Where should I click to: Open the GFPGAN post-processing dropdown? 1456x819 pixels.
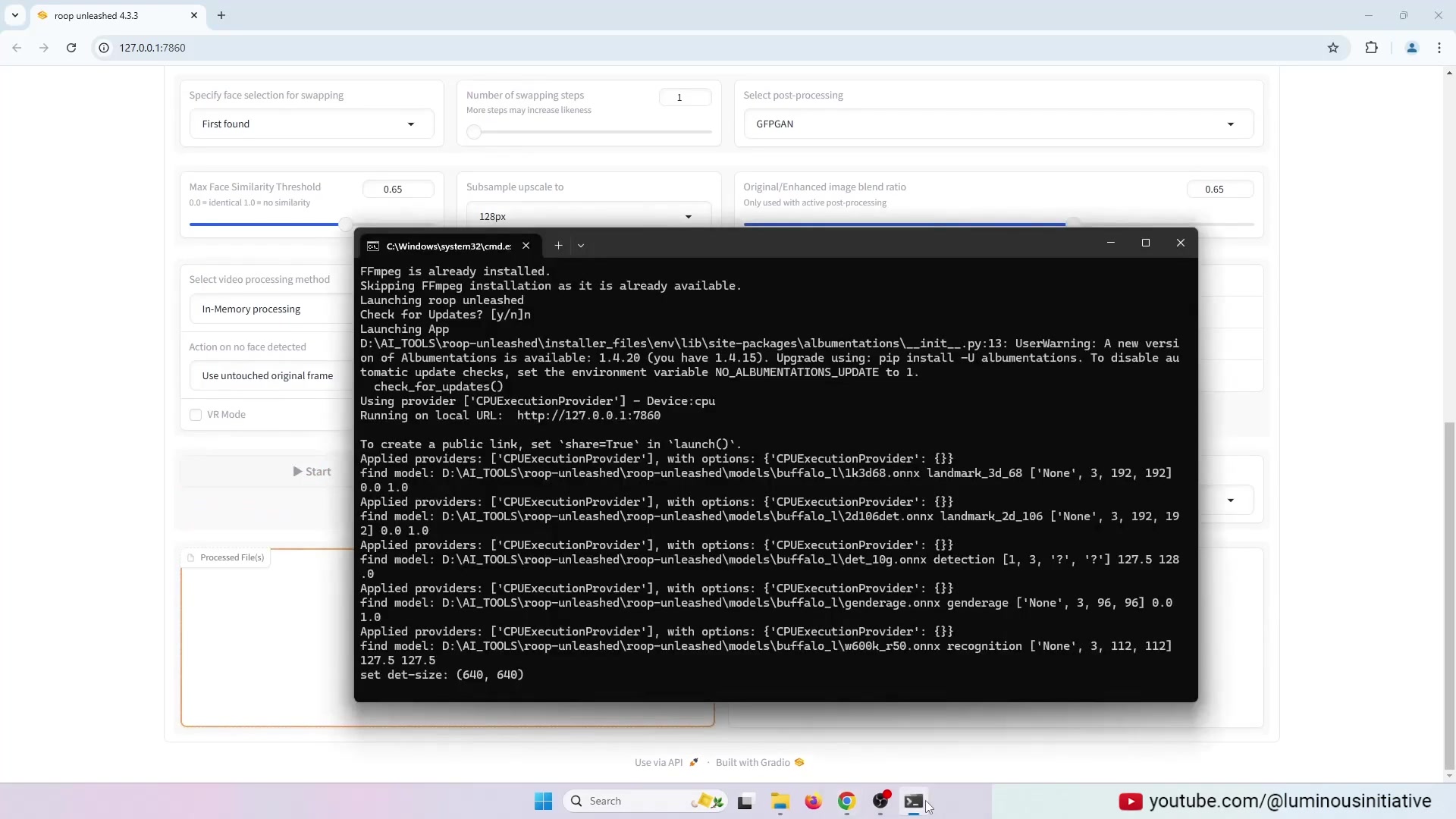coord(998,124)
